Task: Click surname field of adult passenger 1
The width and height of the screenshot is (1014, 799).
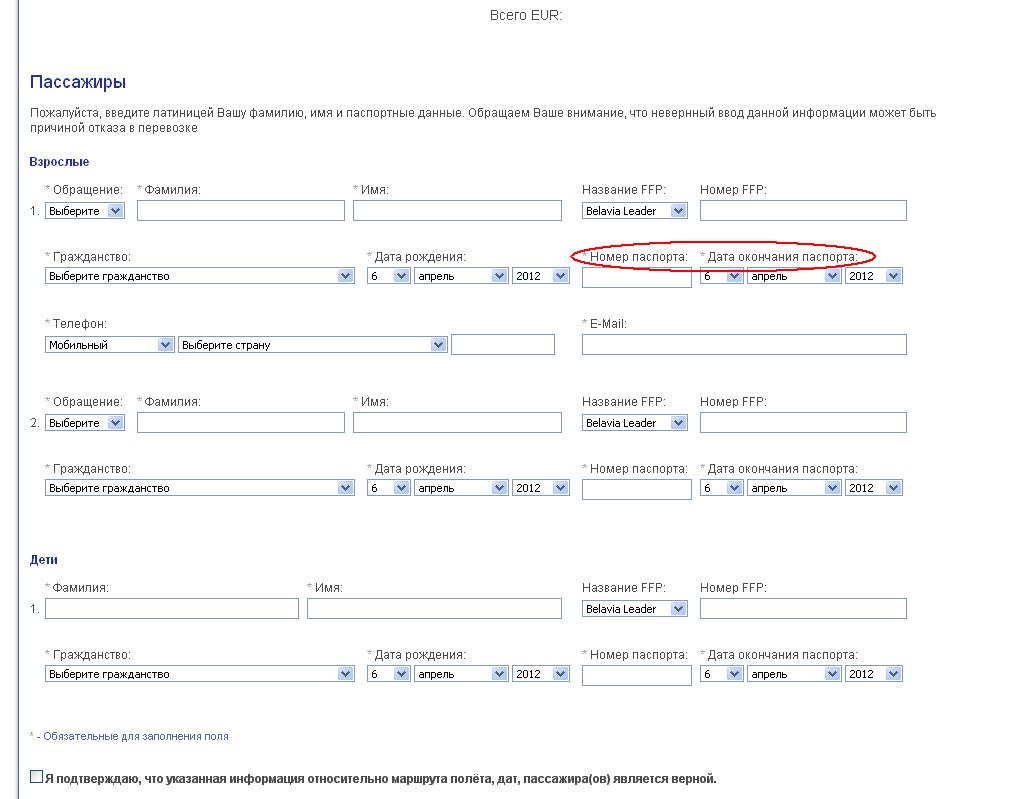Action: [x=240, y=211]
